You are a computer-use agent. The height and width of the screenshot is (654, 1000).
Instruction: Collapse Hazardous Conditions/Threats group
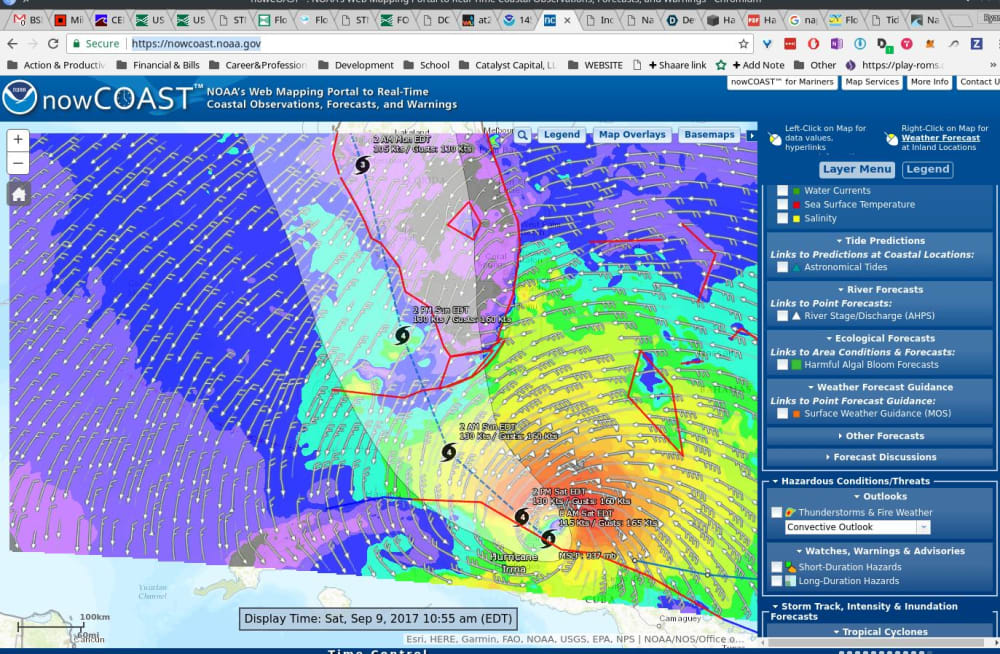pos(851,481)
